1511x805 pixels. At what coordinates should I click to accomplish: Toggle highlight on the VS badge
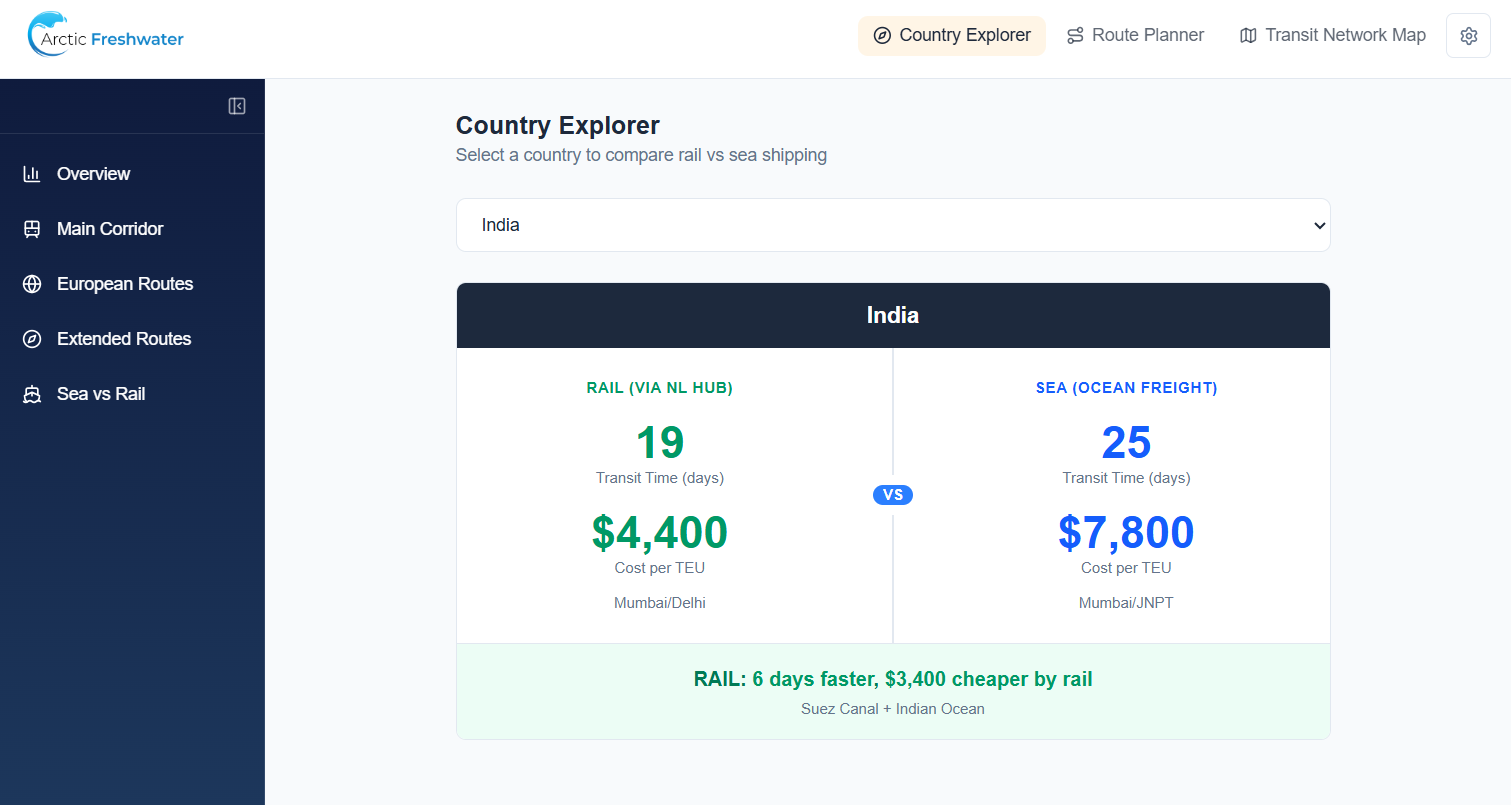892,494
